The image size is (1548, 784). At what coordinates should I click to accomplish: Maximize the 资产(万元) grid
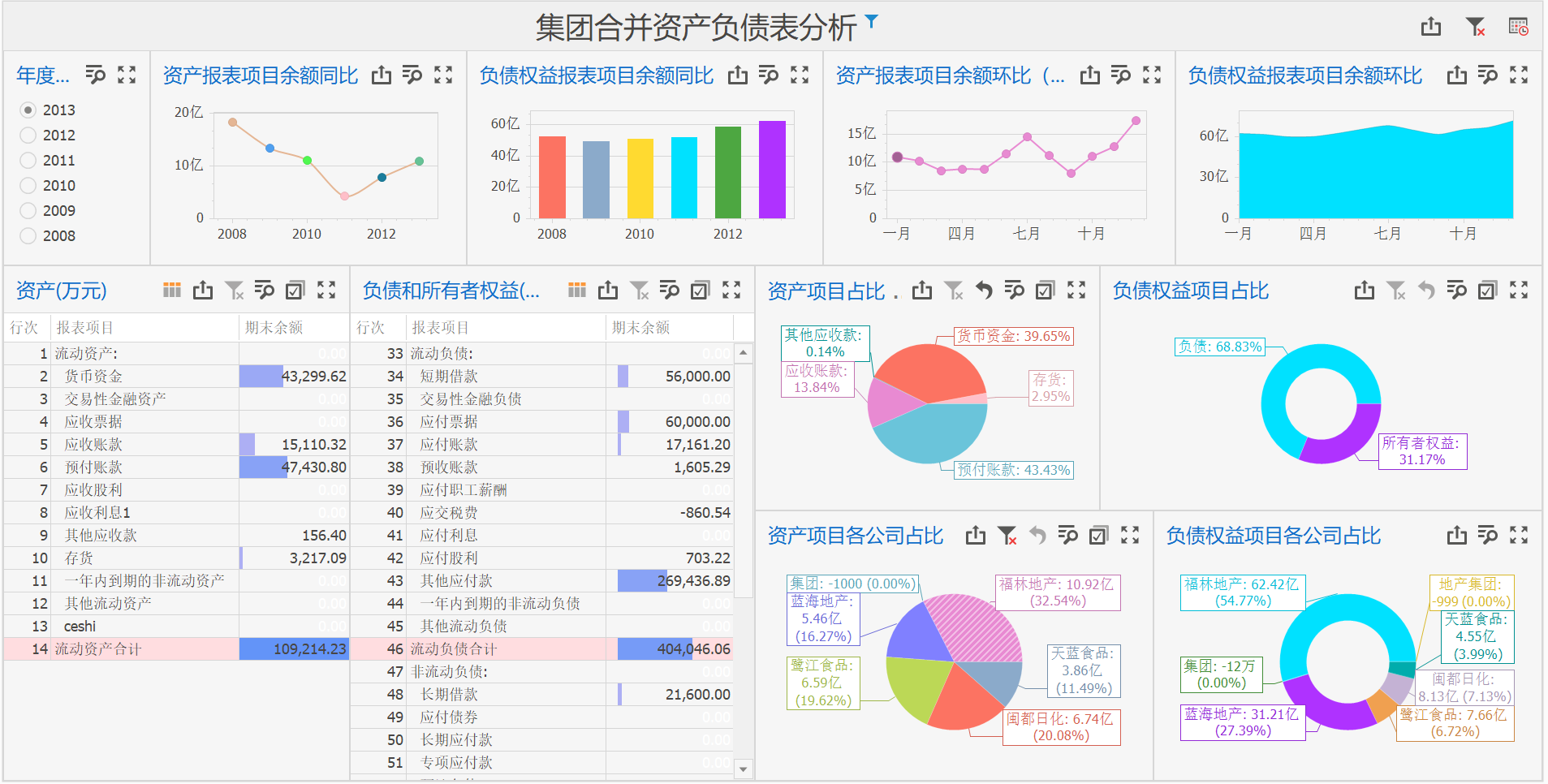tap(326, 290)
